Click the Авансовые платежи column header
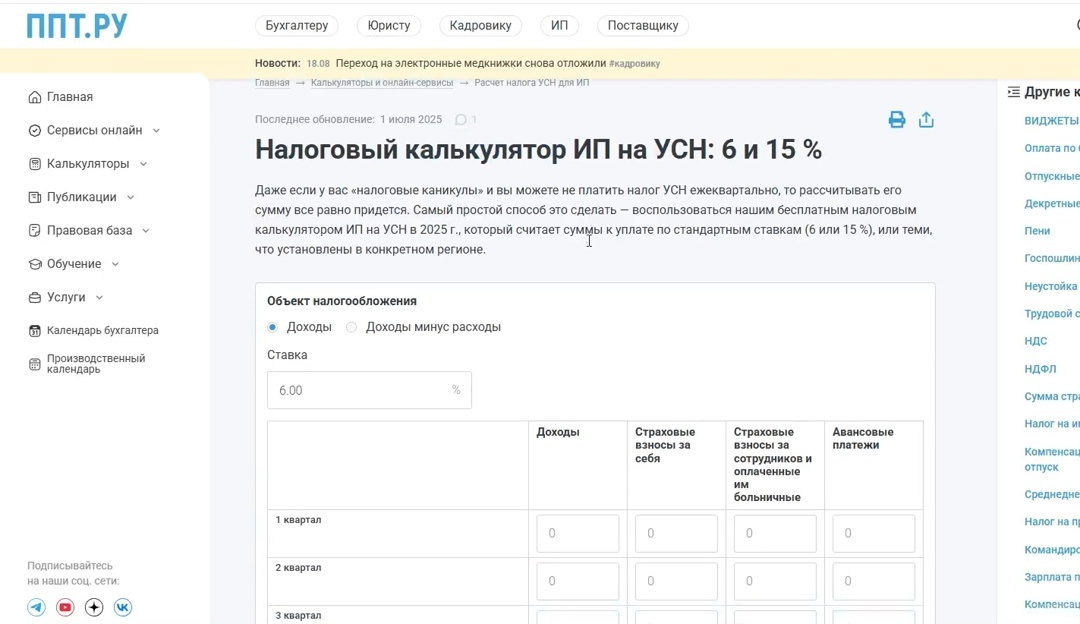Viewport: 1080px width, 624px height. pos(862,438)
